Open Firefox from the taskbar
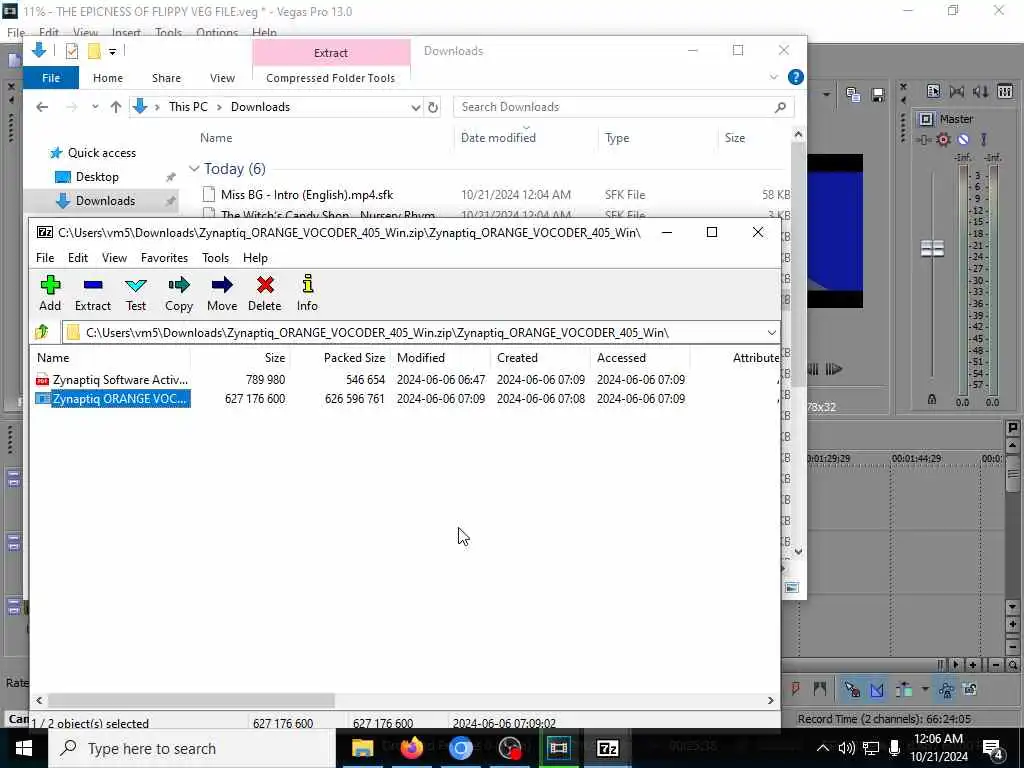The image size is (1024, 768). [x=411, y=748]
